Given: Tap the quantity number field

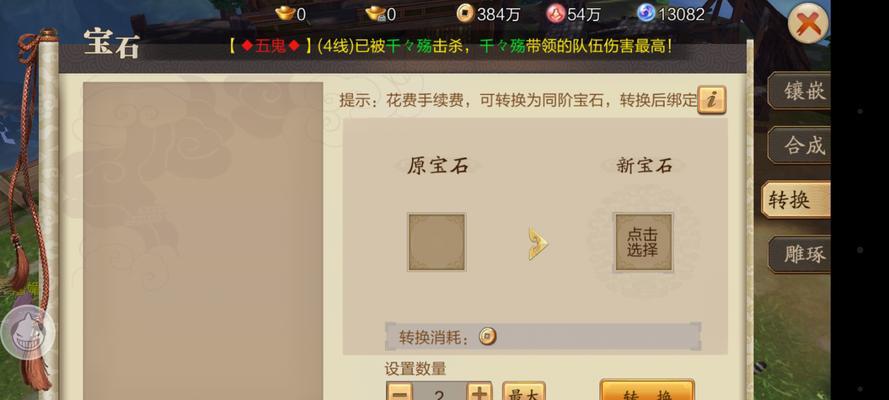Looking at the screenshot, I should [x=439, y=392].
